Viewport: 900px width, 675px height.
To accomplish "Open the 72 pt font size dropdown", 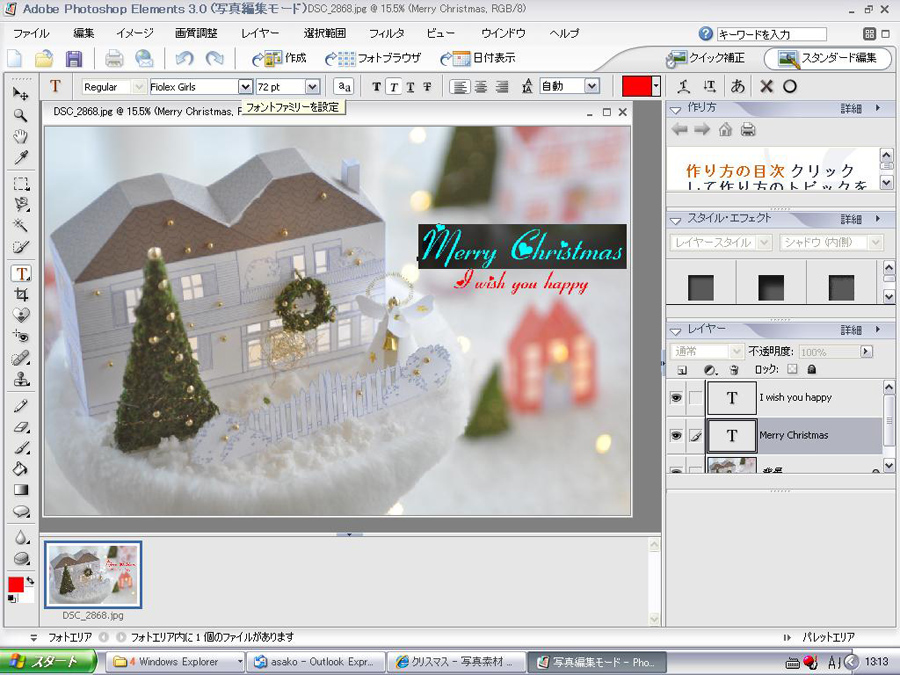I will [313, 87].
